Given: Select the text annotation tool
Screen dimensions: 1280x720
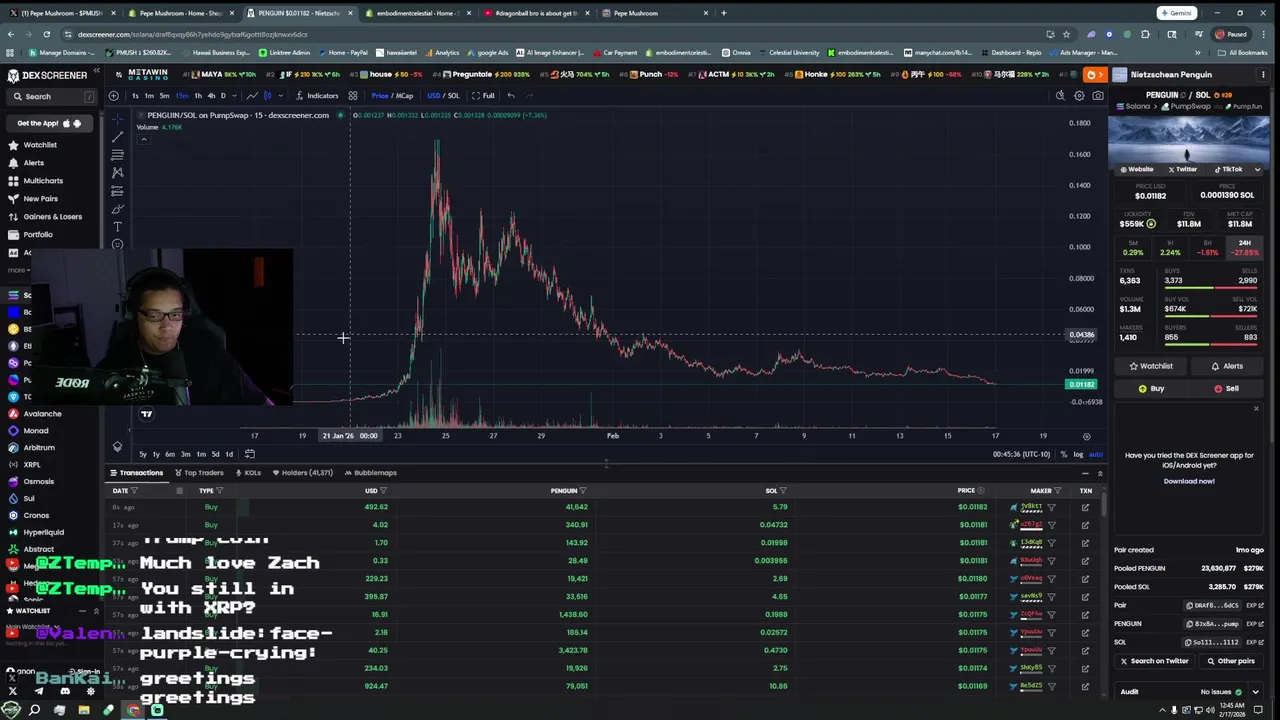Looking at the screenshot, I should click(117, 227).
